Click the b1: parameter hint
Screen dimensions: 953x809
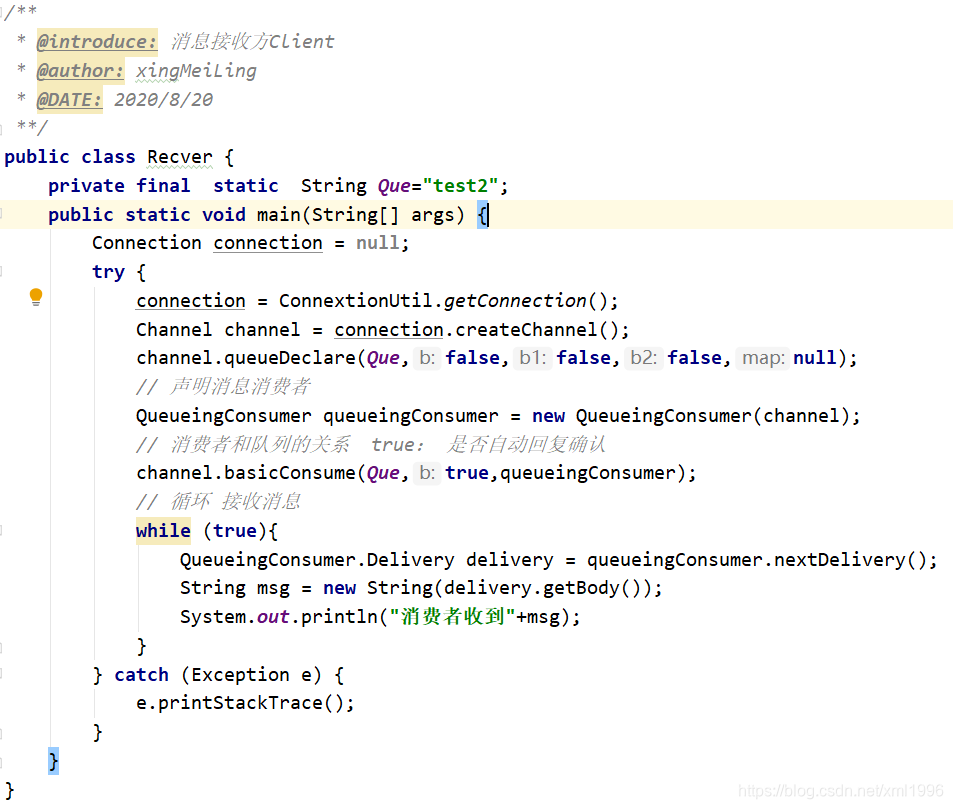pos(532,358)
